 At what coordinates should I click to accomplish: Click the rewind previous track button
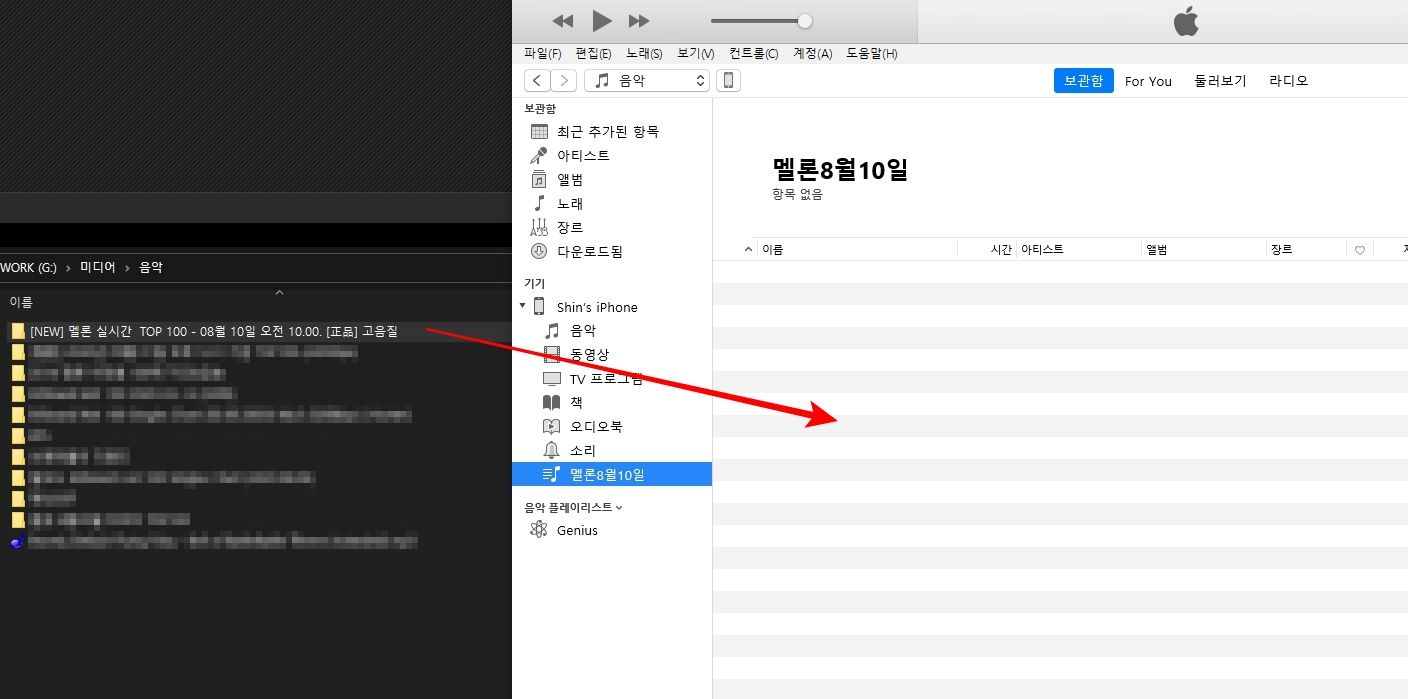pyautogui.click(x=563, y=21)
